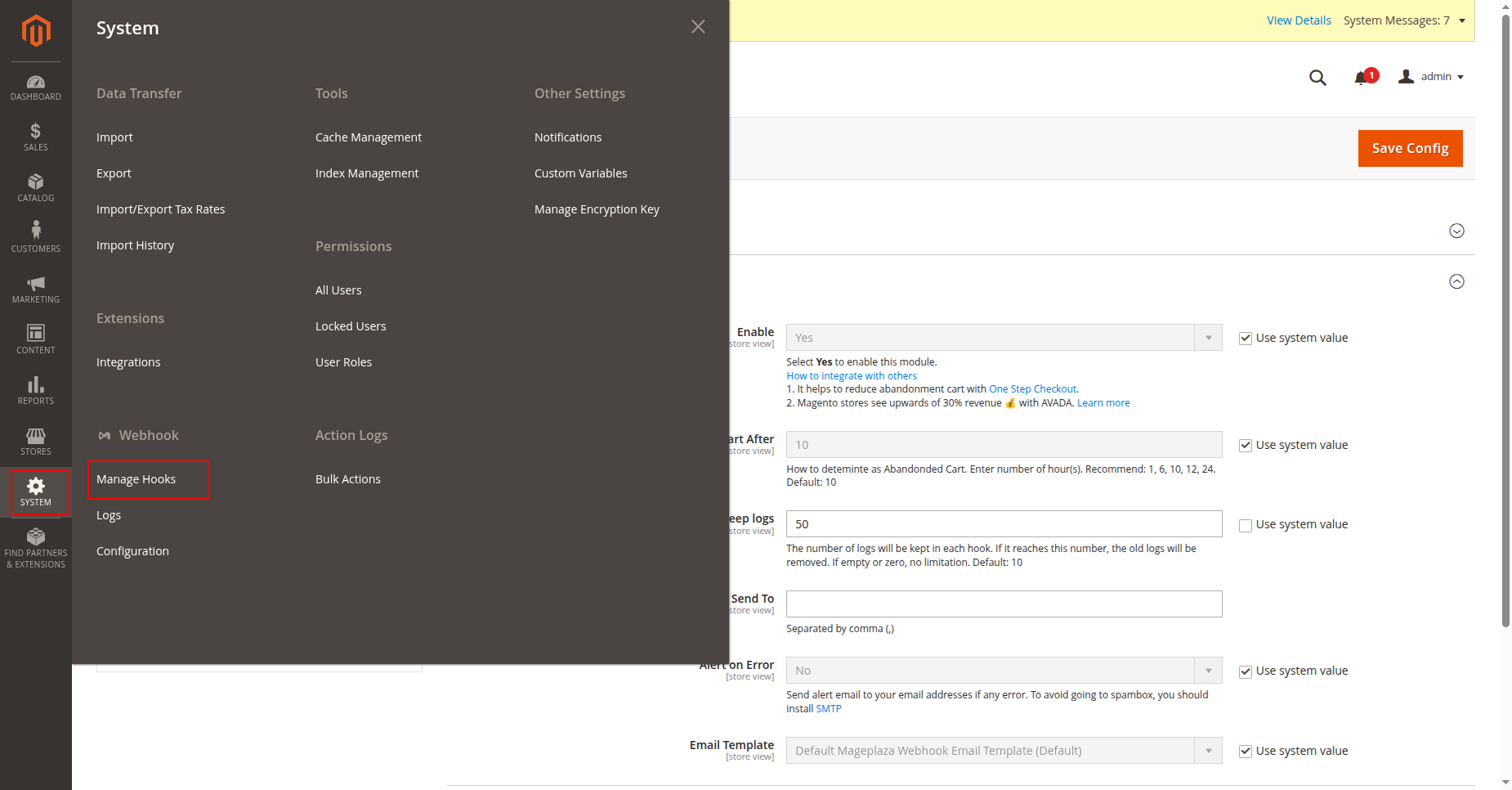
Task: Collapse the open config section chevron
Action: (x=1456, y=281)
